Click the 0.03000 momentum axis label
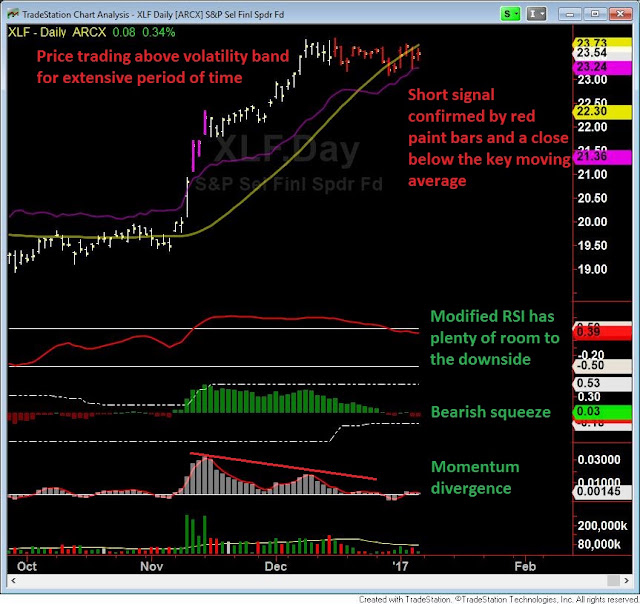The image size is (640, 604). 599,460
